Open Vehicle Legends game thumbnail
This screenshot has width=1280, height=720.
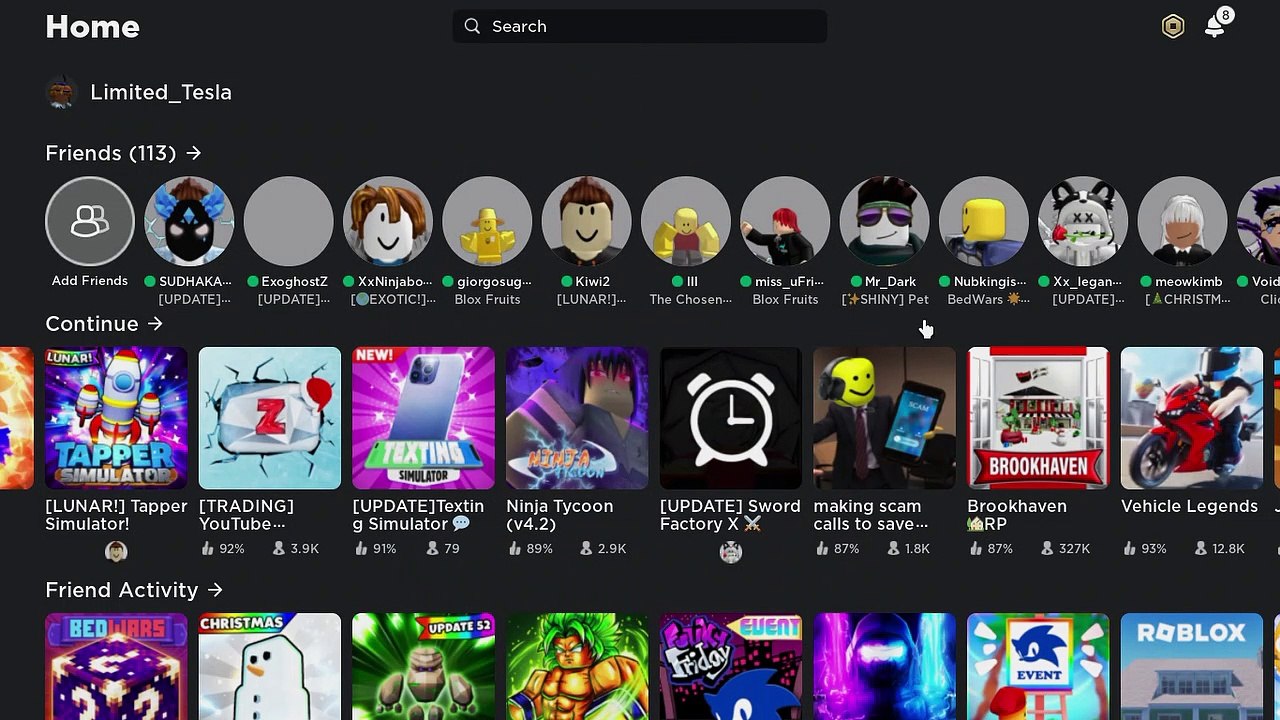point(1192,418)
